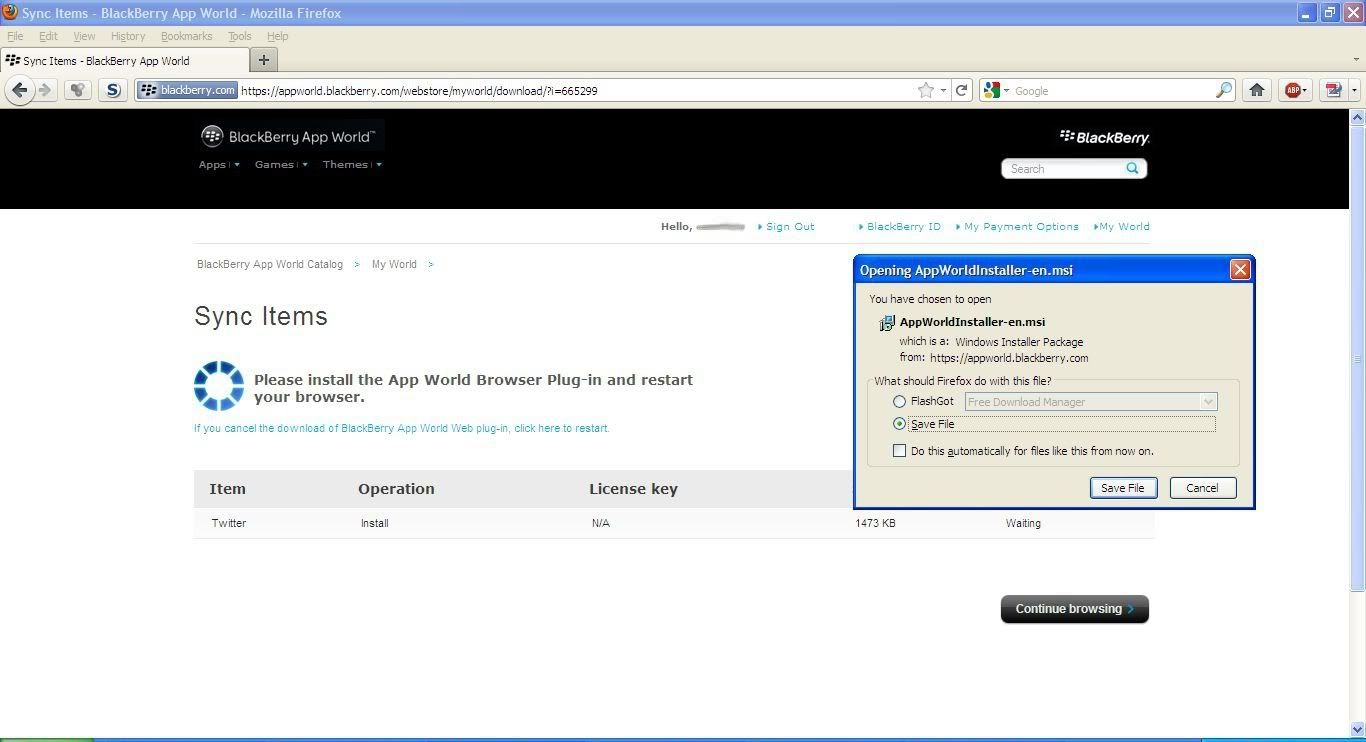Viewport: 1366px width, 742px height.
Task: Click the restart link below the plug-in message
Action: [401, 428]
